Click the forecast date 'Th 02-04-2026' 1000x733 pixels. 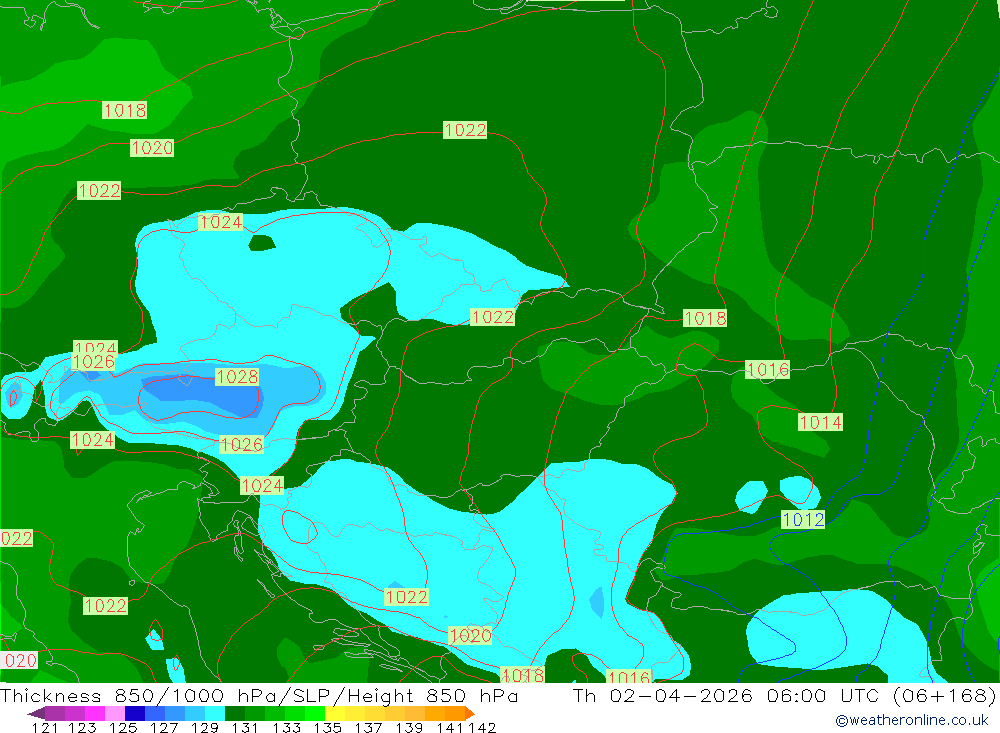pyautogui.click(x=663, y=695)
